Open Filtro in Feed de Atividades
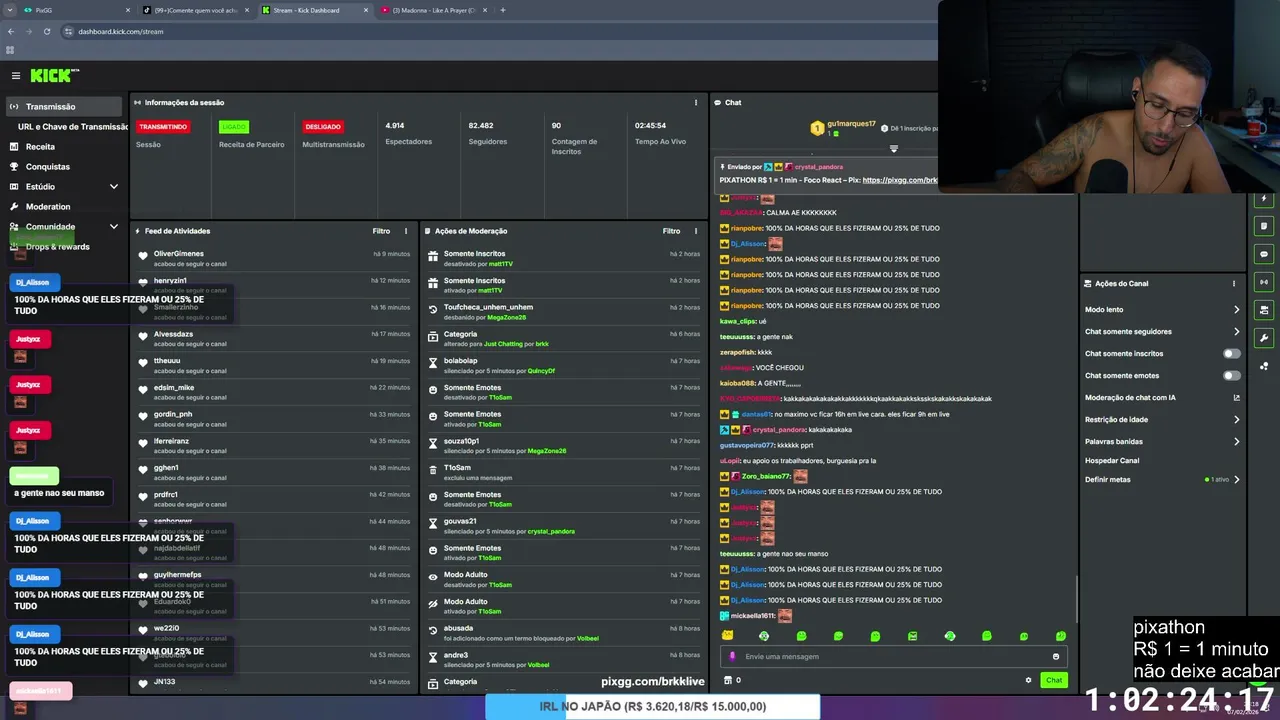Screen dimensions: 1280x720 [381, 231]
